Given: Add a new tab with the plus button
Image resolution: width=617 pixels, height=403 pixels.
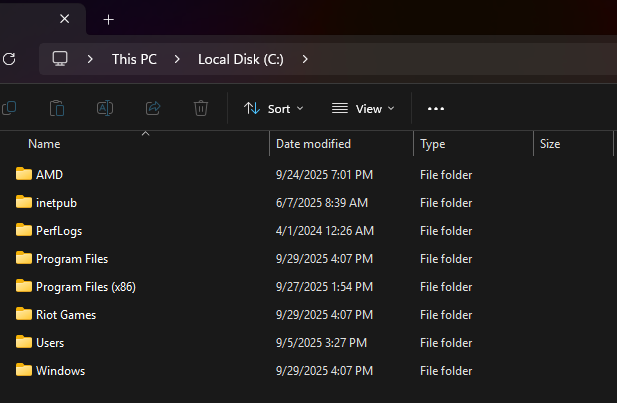Looking at the screenshot, I should 109,19.
